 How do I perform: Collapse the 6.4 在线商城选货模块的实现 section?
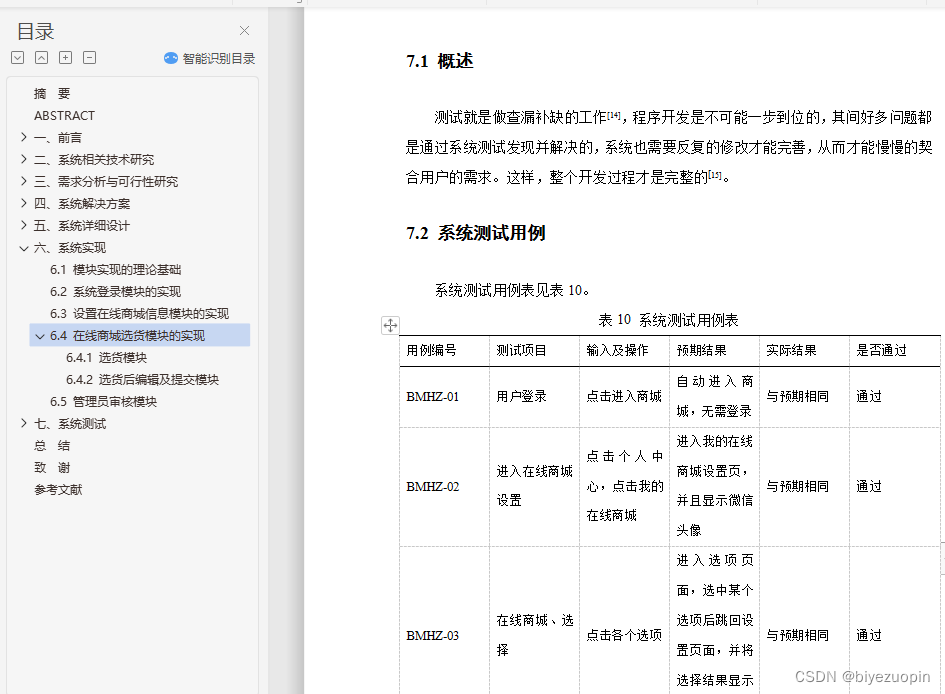[40, 336]
